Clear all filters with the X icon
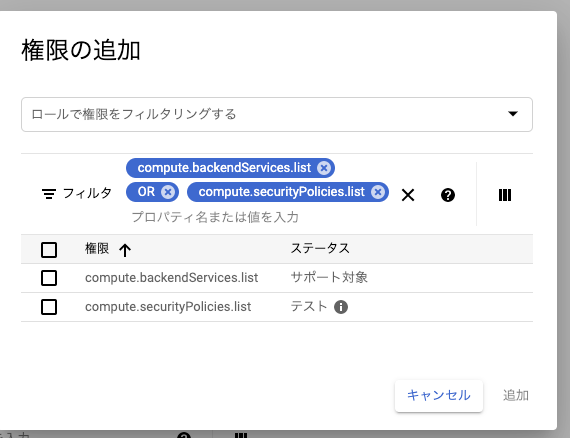 click(x=408, y=195)
